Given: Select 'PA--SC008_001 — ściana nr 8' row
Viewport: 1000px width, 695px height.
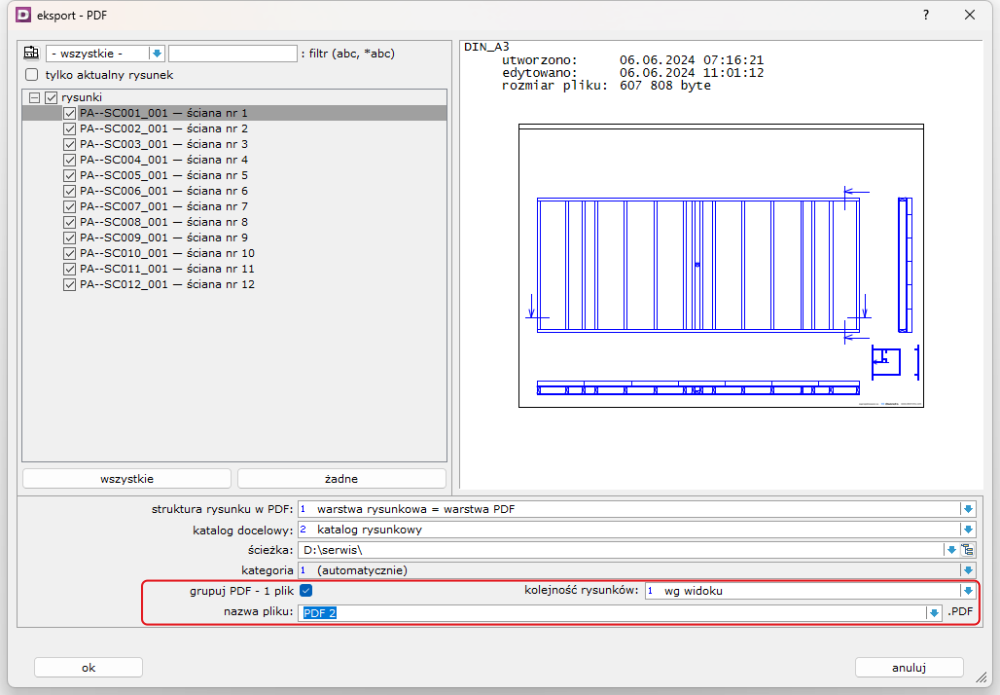Looking at the screenshot, I should (235, 222).
